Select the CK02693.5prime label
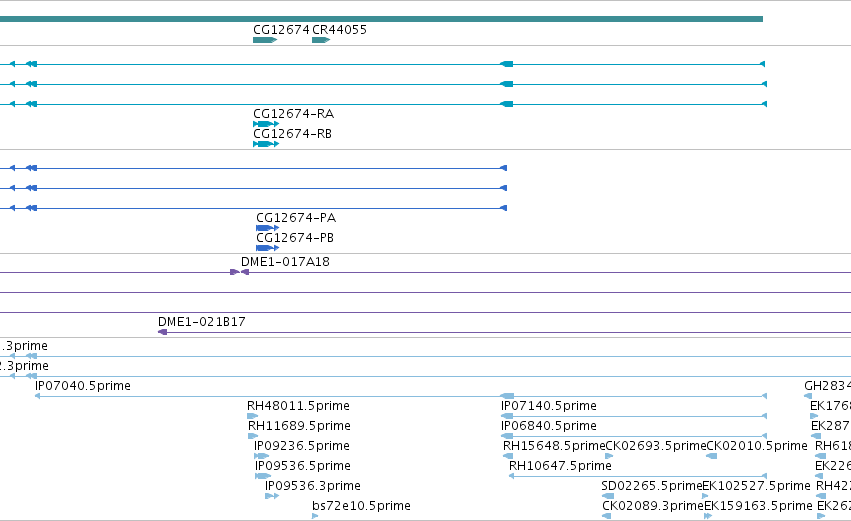This screenshot has width=851, height=521. (x=656, y=446)
